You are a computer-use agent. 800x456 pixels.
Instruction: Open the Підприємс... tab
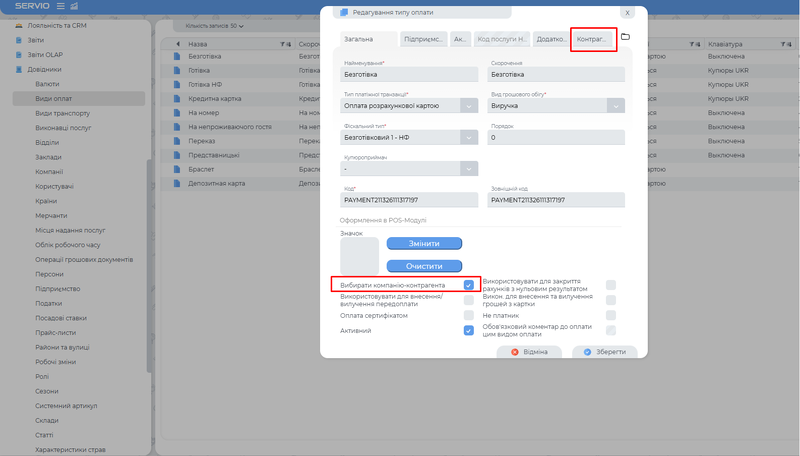coord(423,40)
